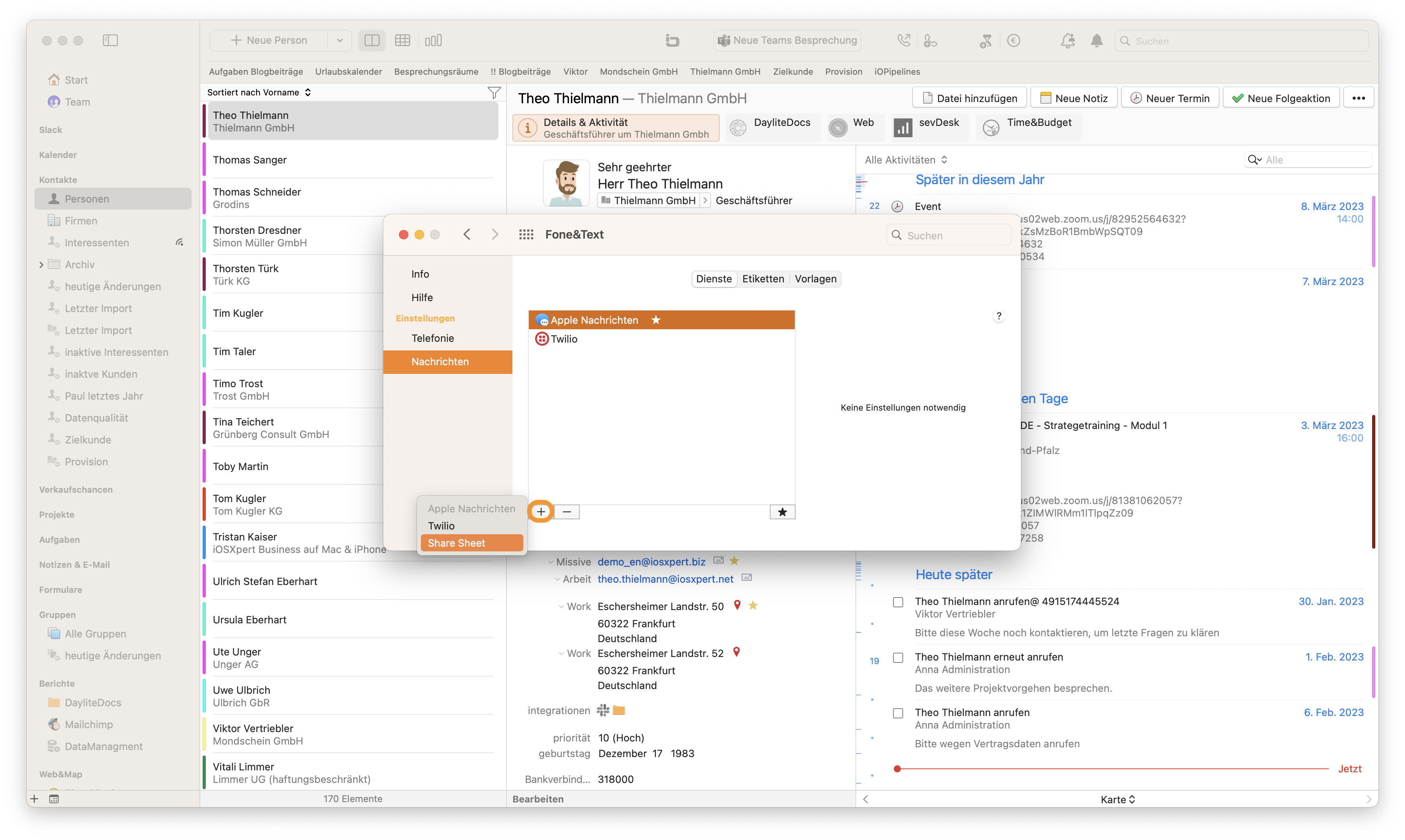The image size is (1405, 840).
Task: Check the 'Theo Thielmann anrufen' 6. Feb. task
Action: tap(898, 713)
